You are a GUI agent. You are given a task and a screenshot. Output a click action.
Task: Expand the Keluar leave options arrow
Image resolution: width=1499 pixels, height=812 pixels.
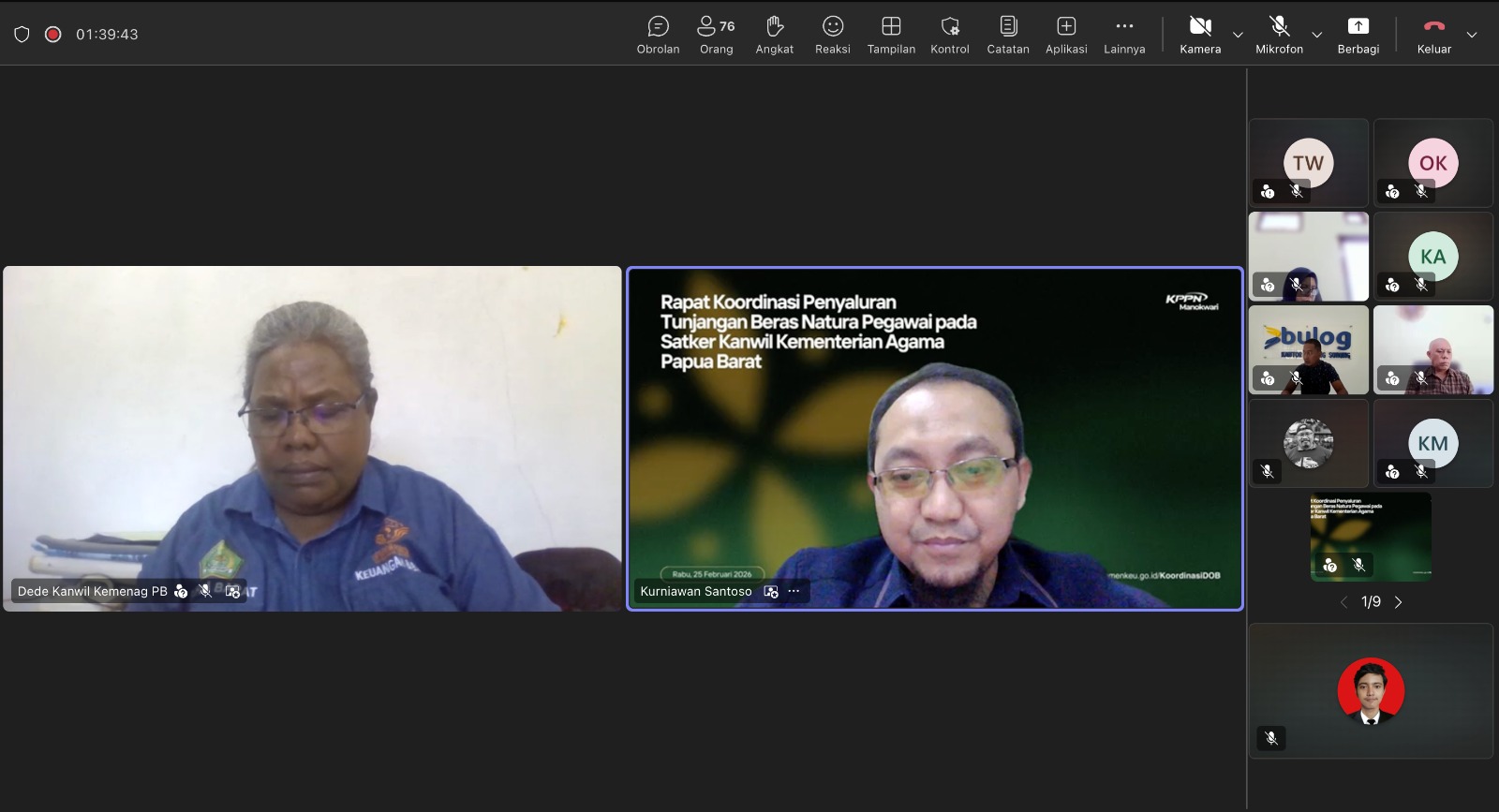1472,35
